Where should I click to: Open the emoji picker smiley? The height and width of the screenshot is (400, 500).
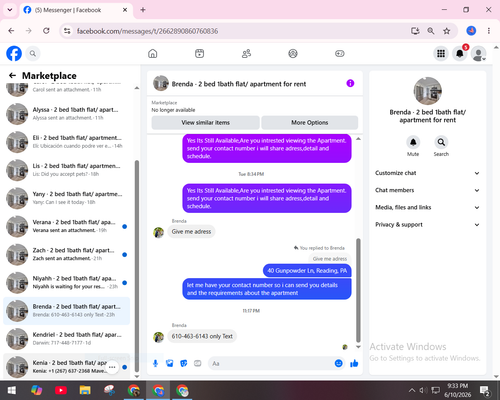[338, 363]
